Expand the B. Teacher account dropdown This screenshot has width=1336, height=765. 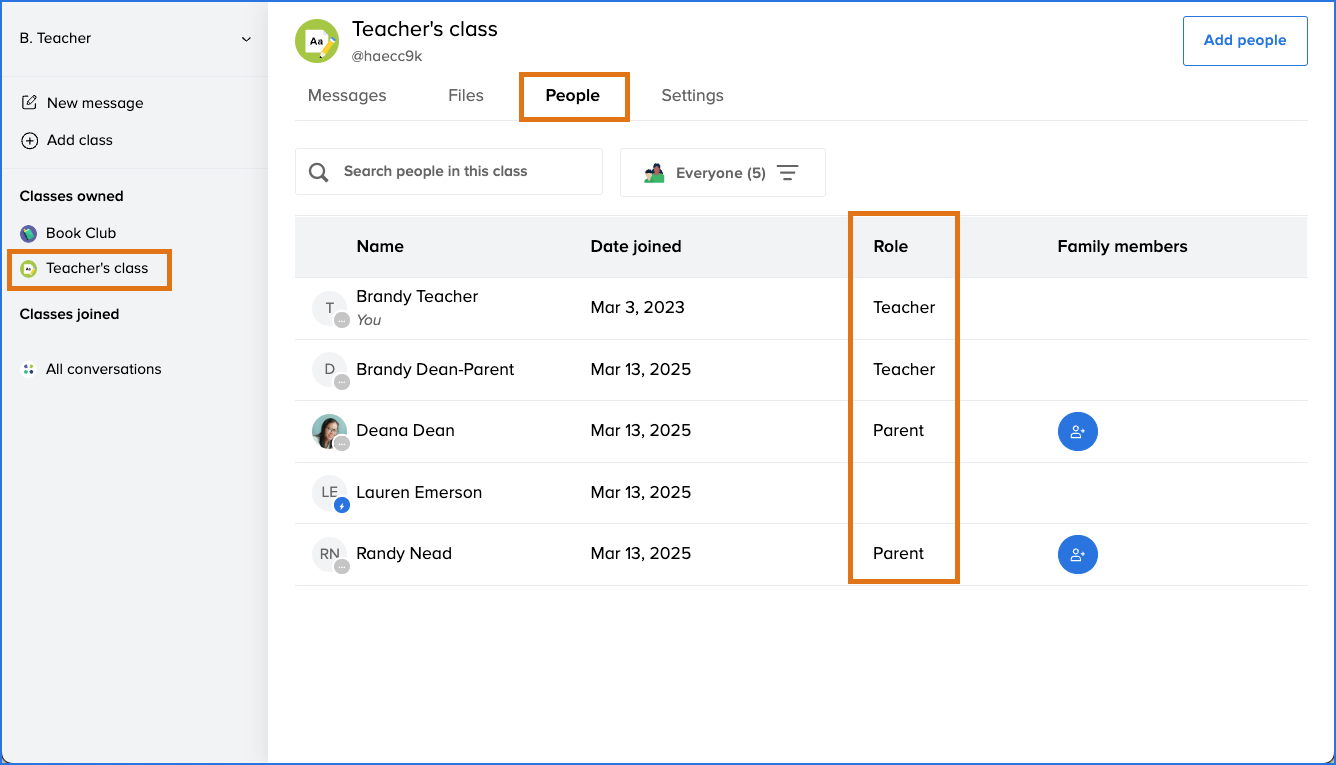click(x=246, y=39)
